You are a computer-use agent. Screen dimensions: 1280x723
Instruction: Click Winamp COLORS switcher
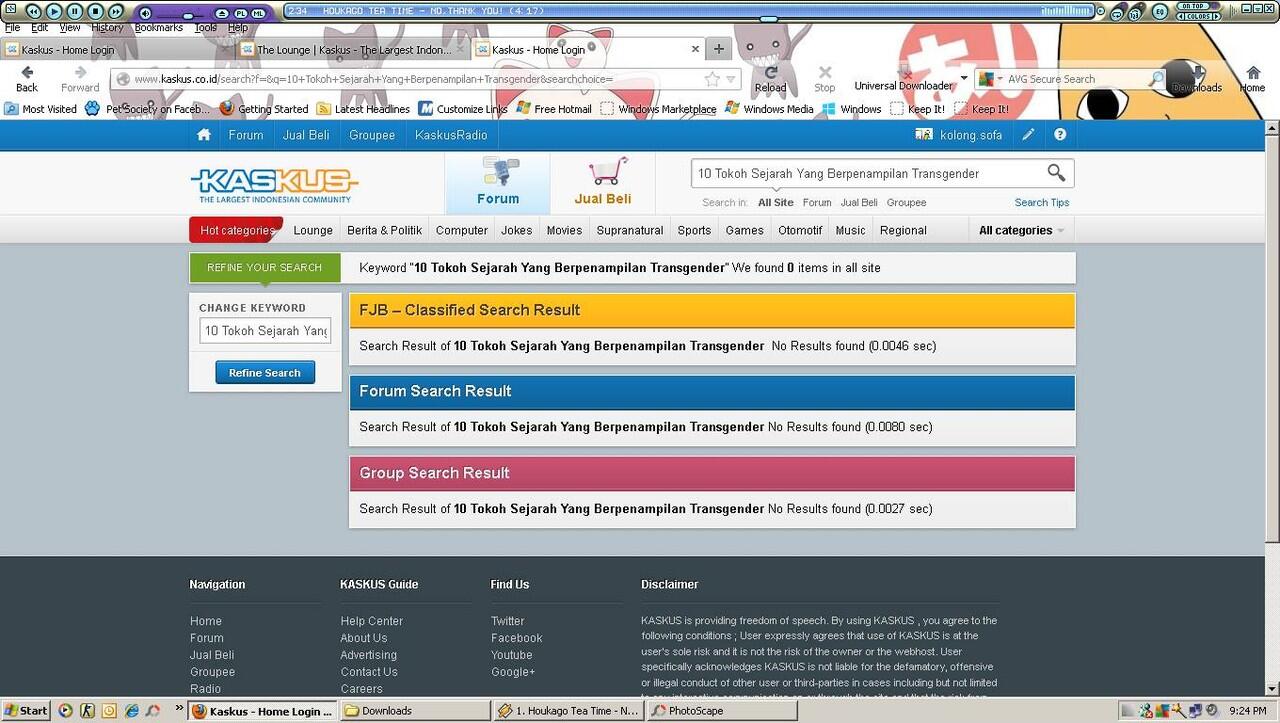pyautogui.click(x=1199, y=16)
